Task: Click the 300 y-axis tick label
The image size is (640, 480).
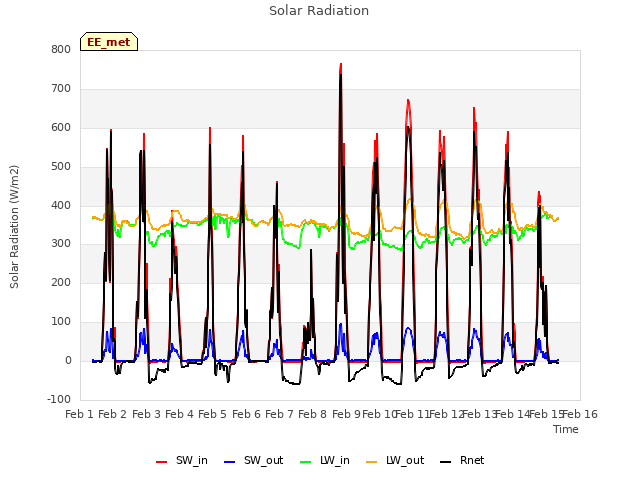Action: tap(61, 244)
